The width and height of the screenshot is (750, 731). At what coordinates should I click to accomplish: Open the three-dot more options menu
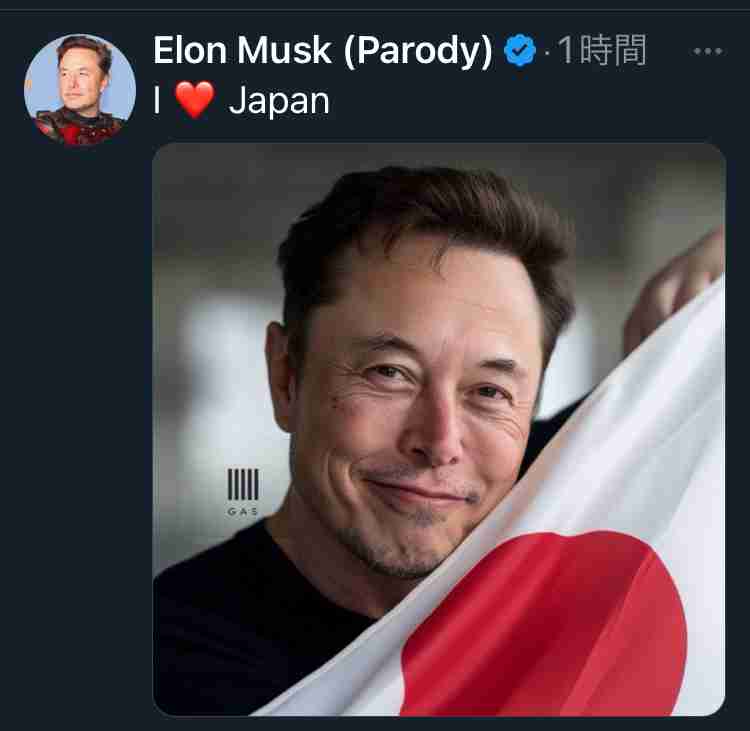click(708, 51)
